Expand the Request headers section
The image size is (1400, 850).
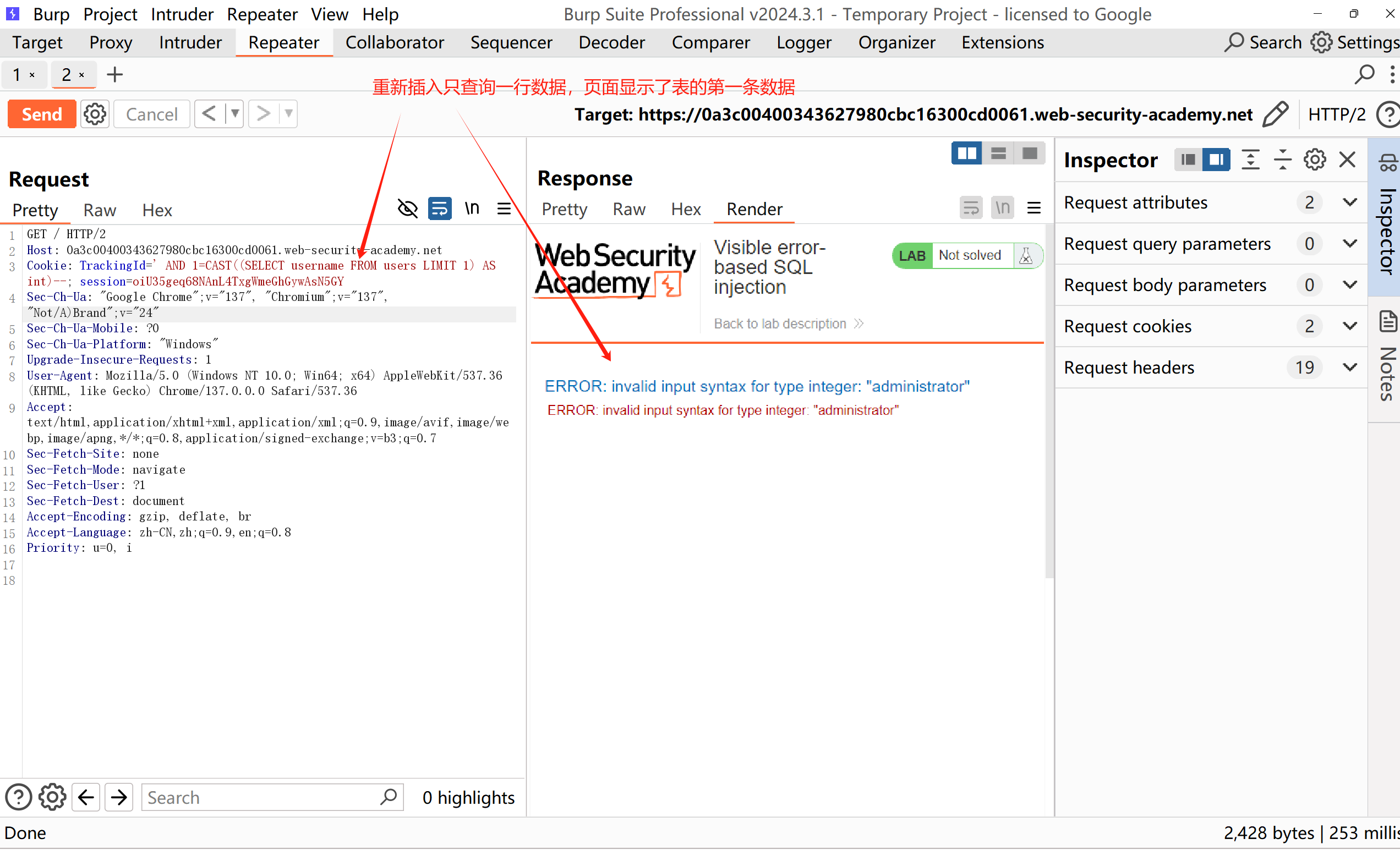point(1350,367)
